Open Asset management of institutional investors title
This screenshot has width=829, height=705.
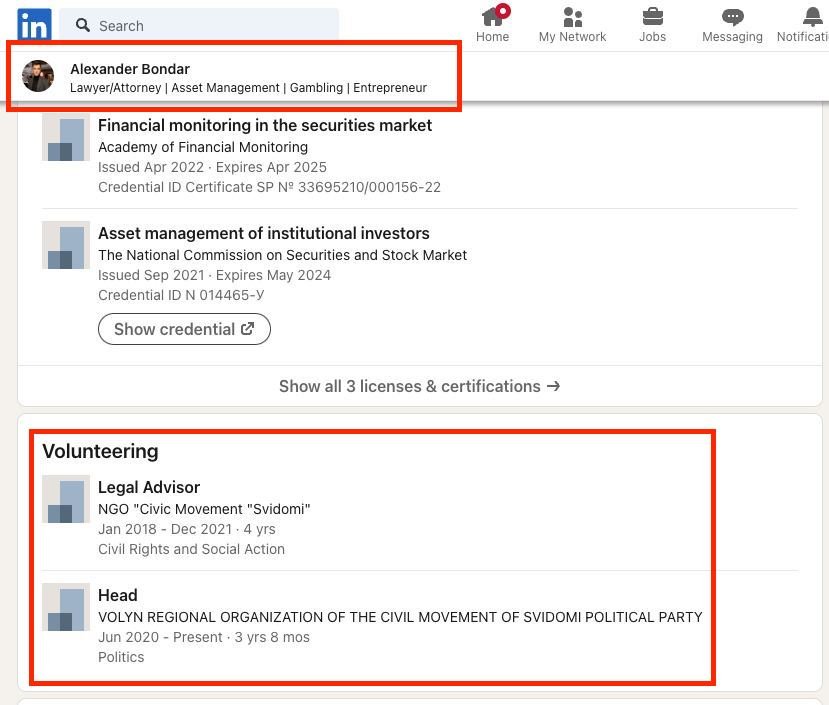(x=263, y=233)
